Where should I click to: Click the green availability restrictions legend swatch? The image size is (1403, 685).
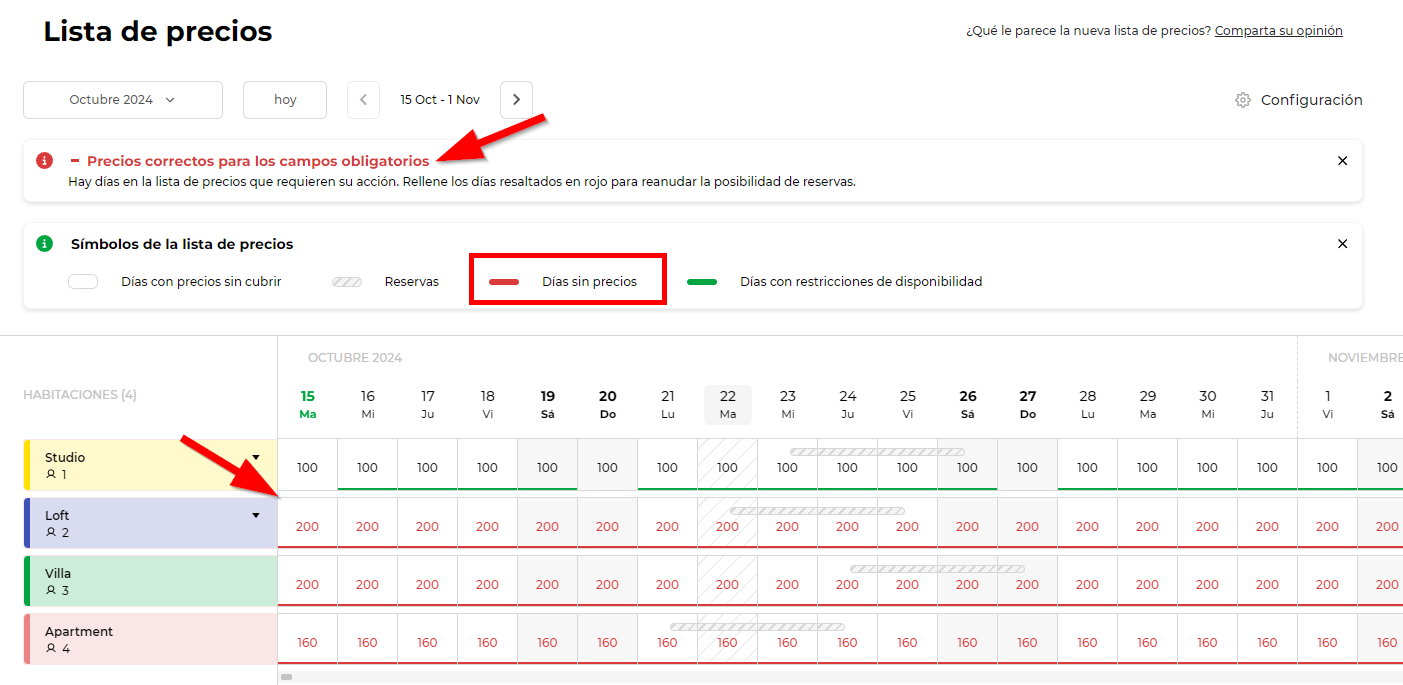pyautogui.click(x=702, y=282)
